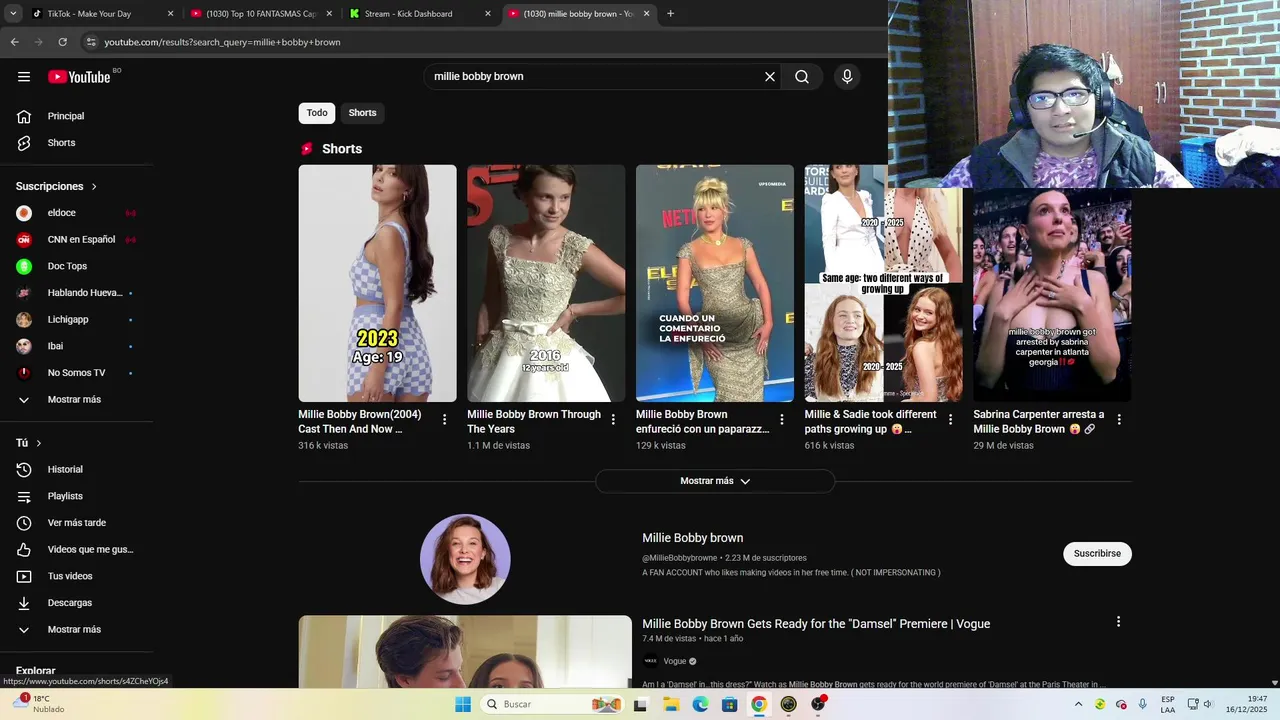Viewport: 1280px width, 720px height.
Task: Open options for 'Millie & Sadie' Short
Action: [951, 420]
